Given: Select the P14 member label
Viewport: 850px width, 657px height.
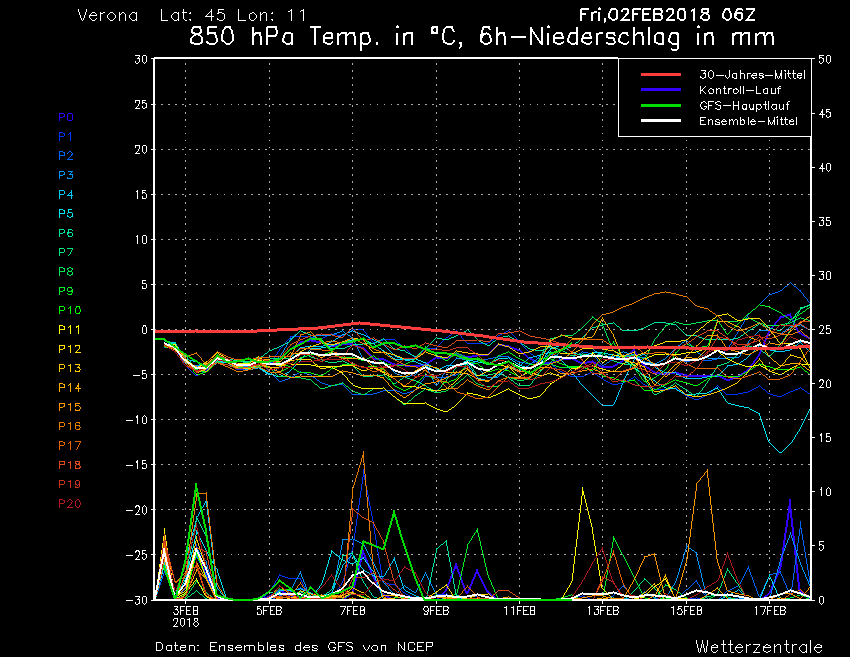Looking at the screenshot, I should pyautogui.click(x=69, y=388).
